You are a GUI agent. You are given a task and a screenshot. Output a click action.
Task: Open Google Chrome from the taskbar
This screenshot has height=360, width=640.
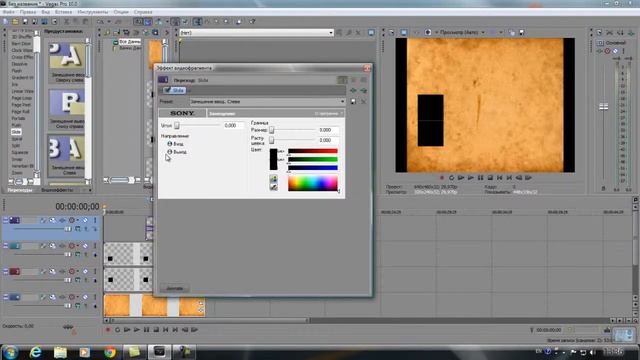(x=109, y=352)
